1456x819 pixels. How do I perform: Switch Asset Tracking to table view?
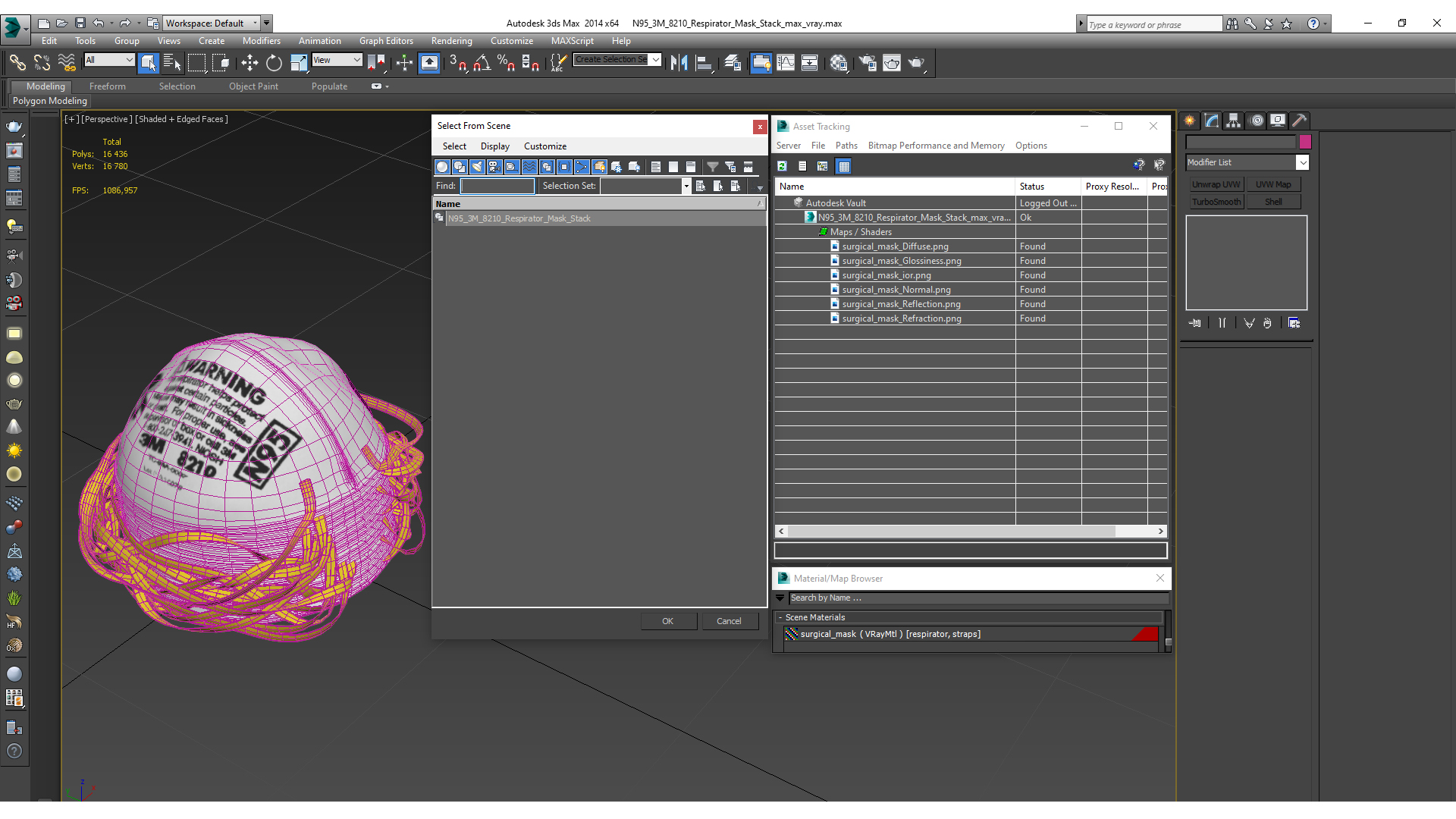844,166
